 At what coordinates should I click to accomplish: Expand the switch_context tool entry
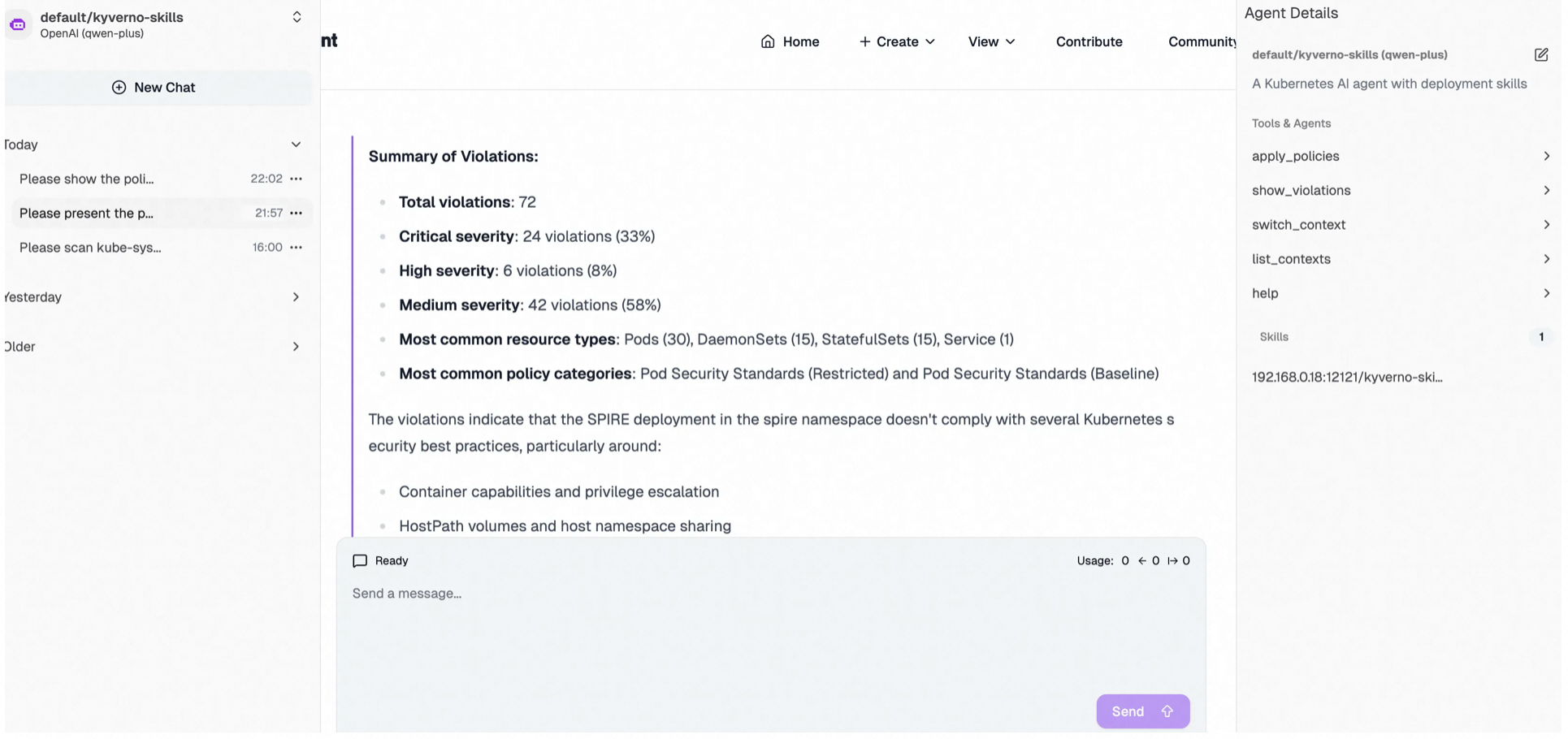click(x=1545, y=225)
